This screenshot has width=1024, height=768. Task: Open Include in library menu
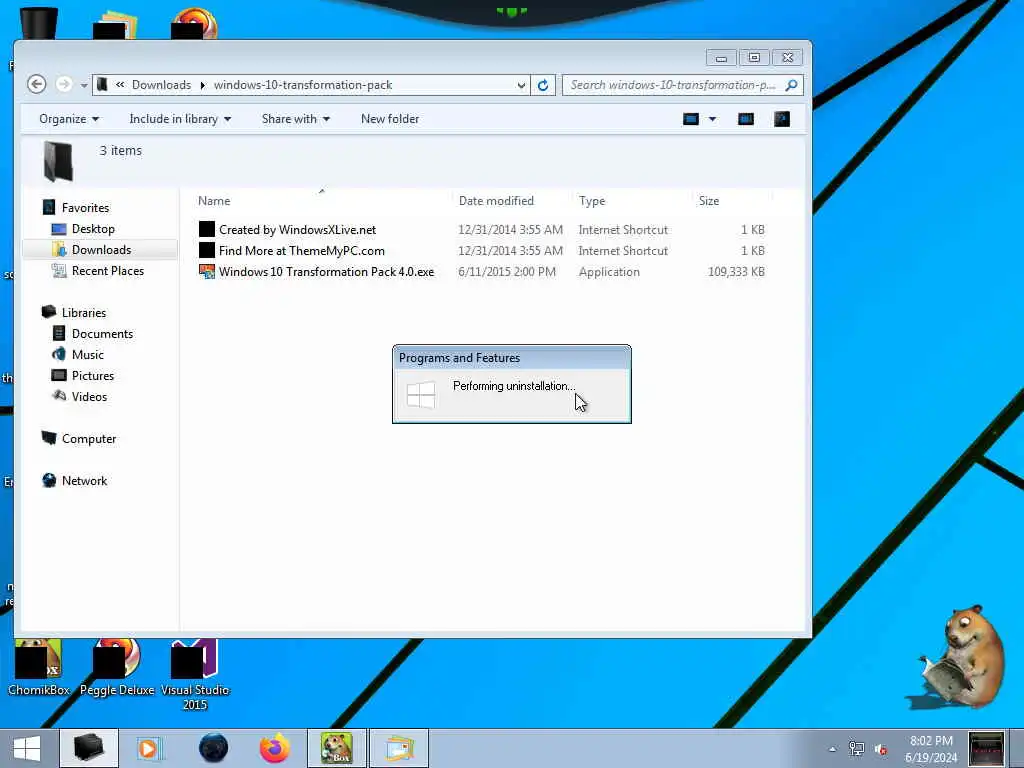[180, 119]
